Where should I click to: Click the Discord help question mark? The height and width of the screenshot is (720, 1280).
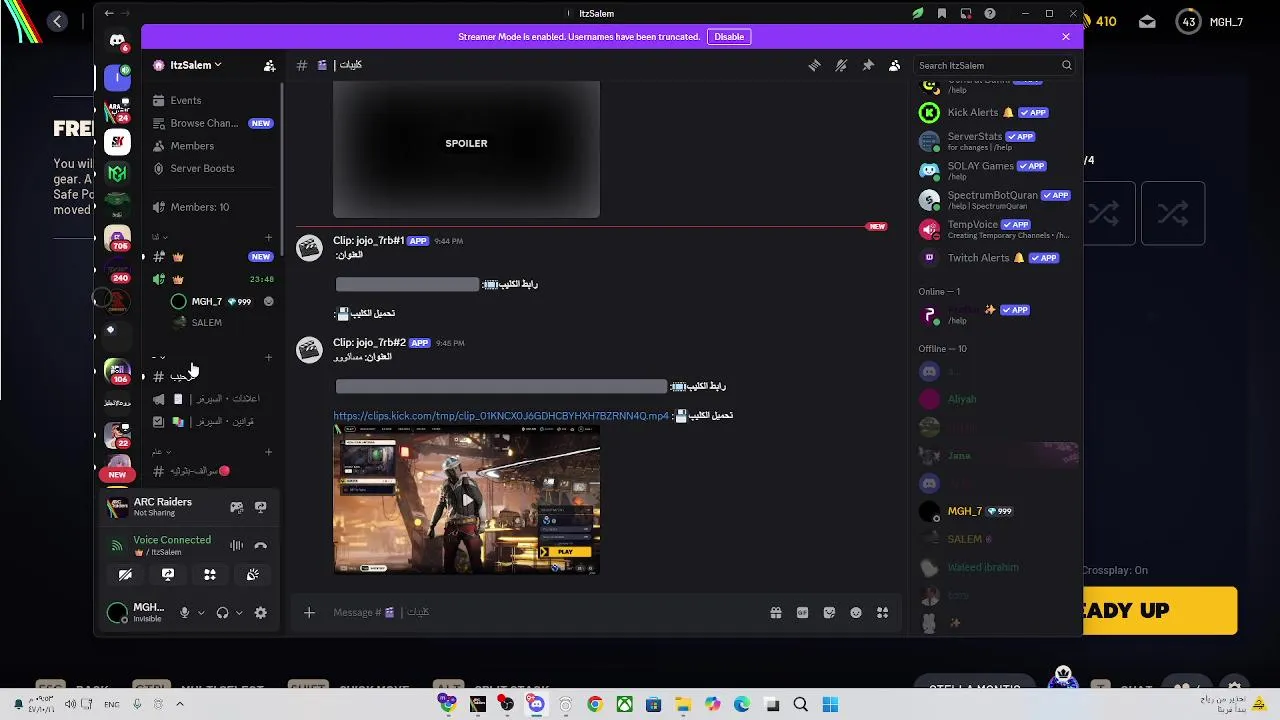[989, 14]
